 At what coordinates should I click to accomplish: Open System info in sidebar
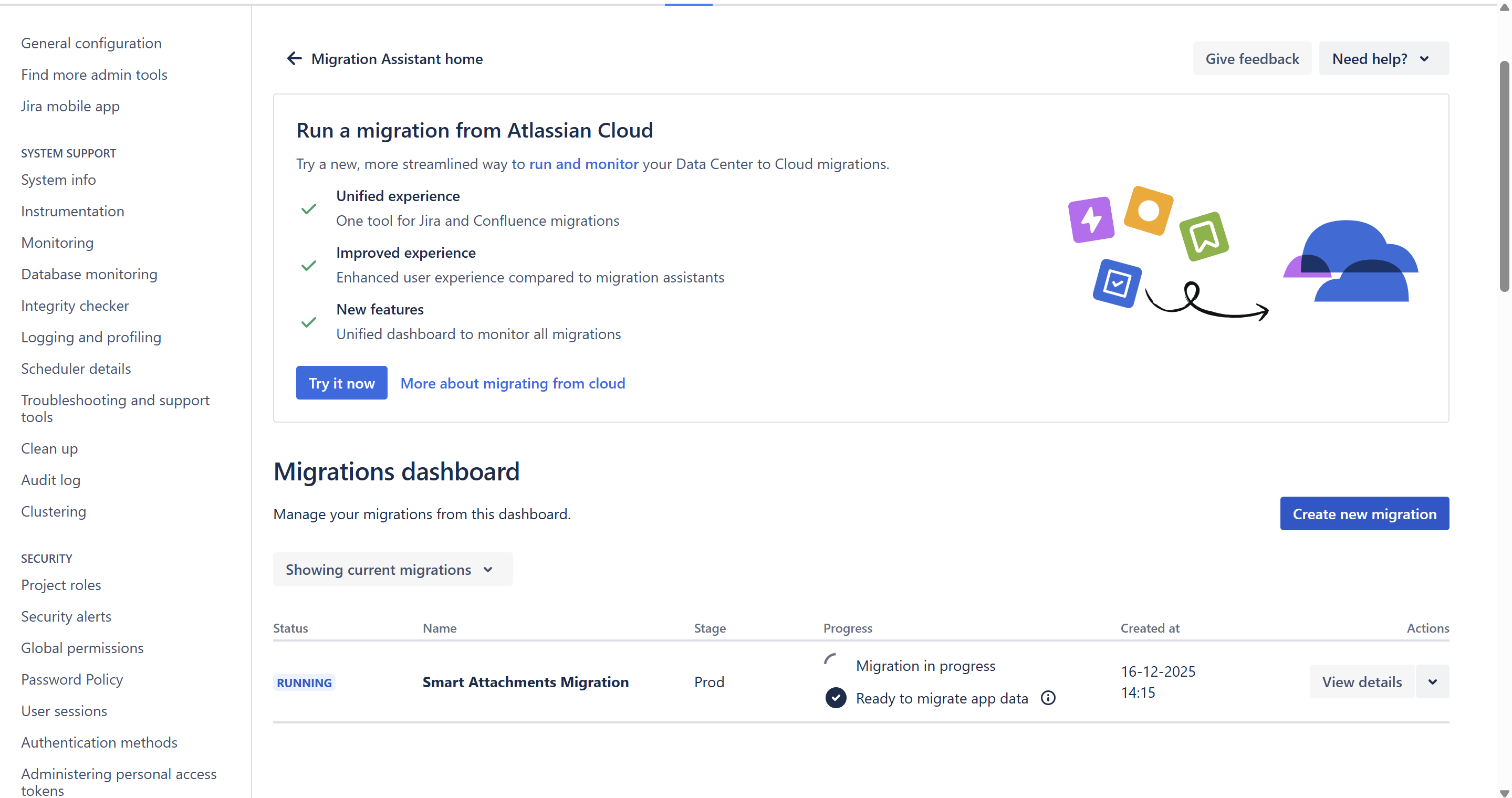pyautogui.click(x=58, y=180)
